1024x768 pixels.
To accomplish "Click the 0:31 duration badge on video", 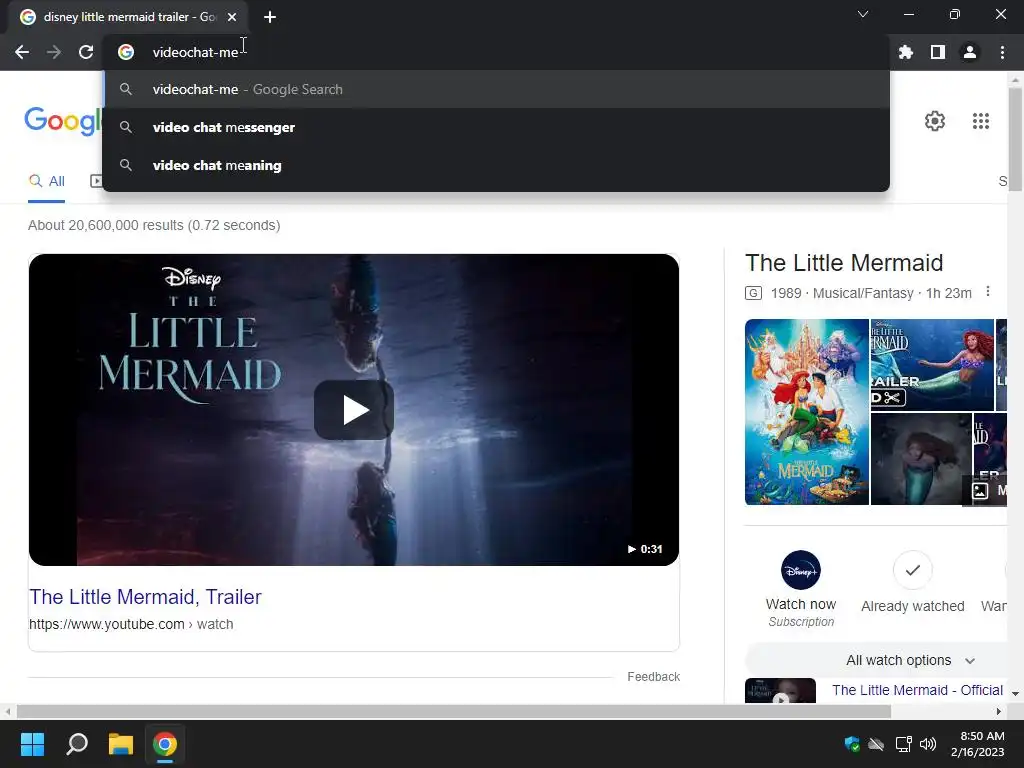I will (x=645, y=549).
